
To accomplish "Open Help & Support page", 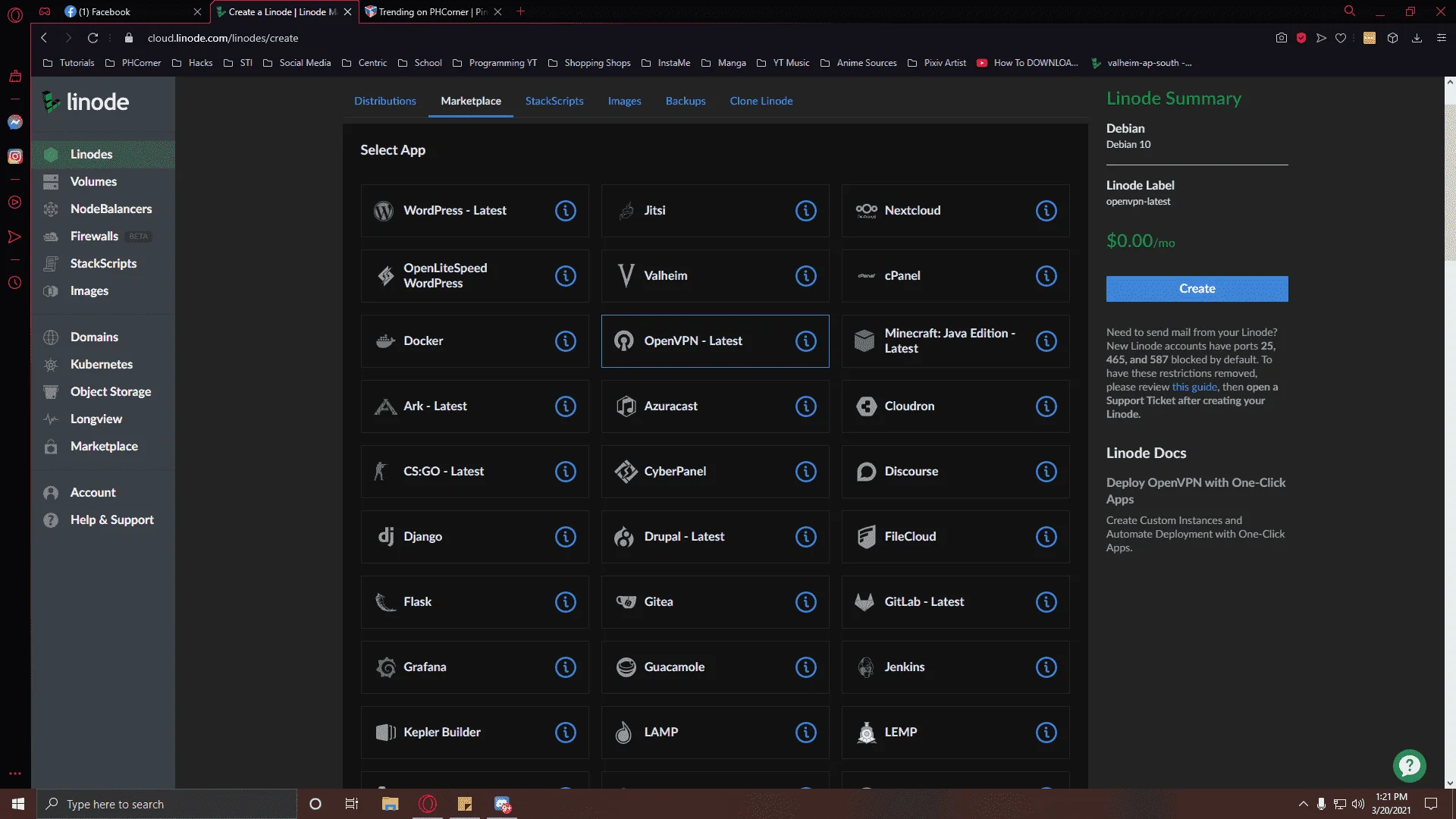I will (x=103, y=520).
